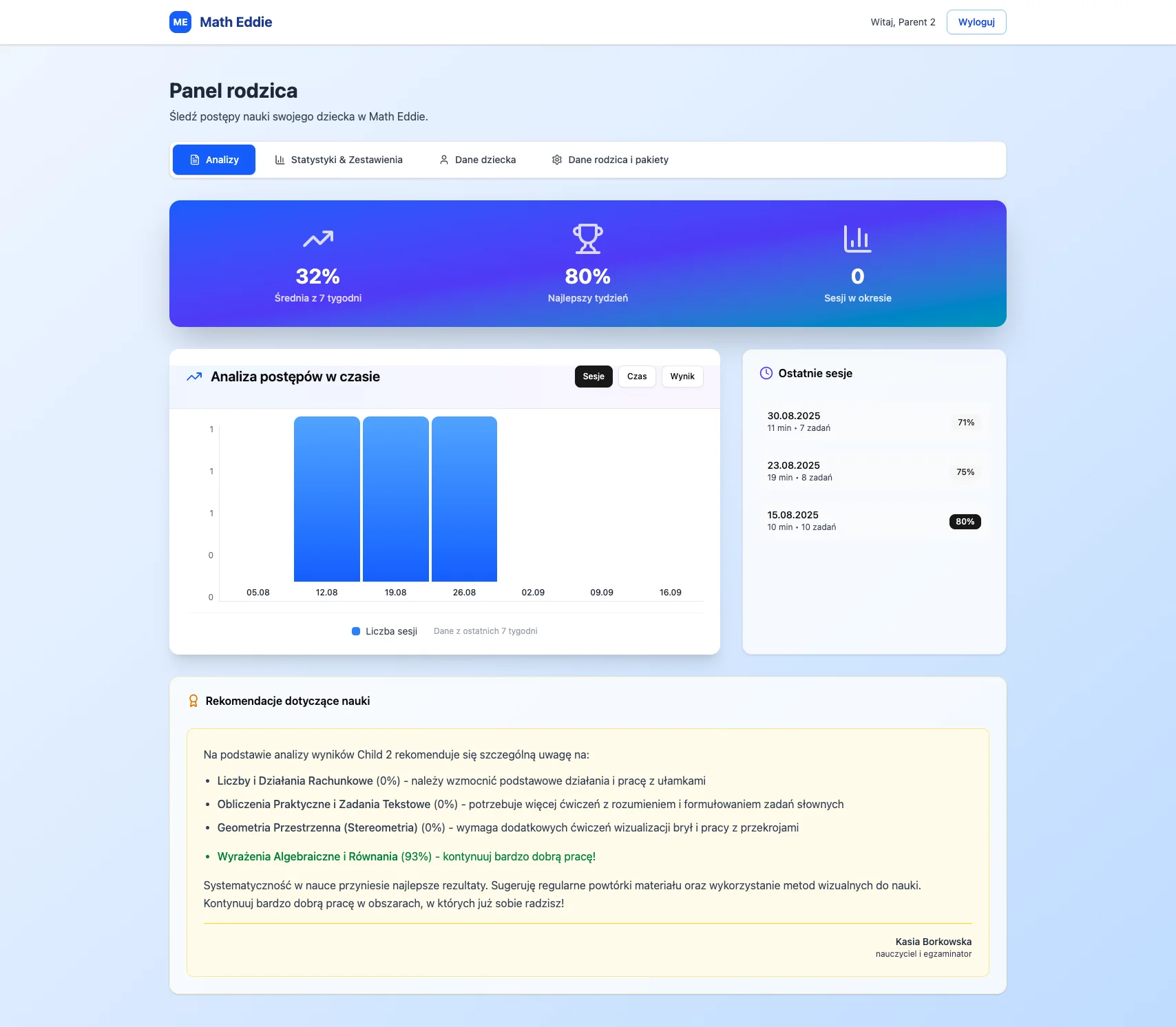Click the trend arrow icon above 32%
Screen dimensions: 1176x1027
(x=318, y=238)
